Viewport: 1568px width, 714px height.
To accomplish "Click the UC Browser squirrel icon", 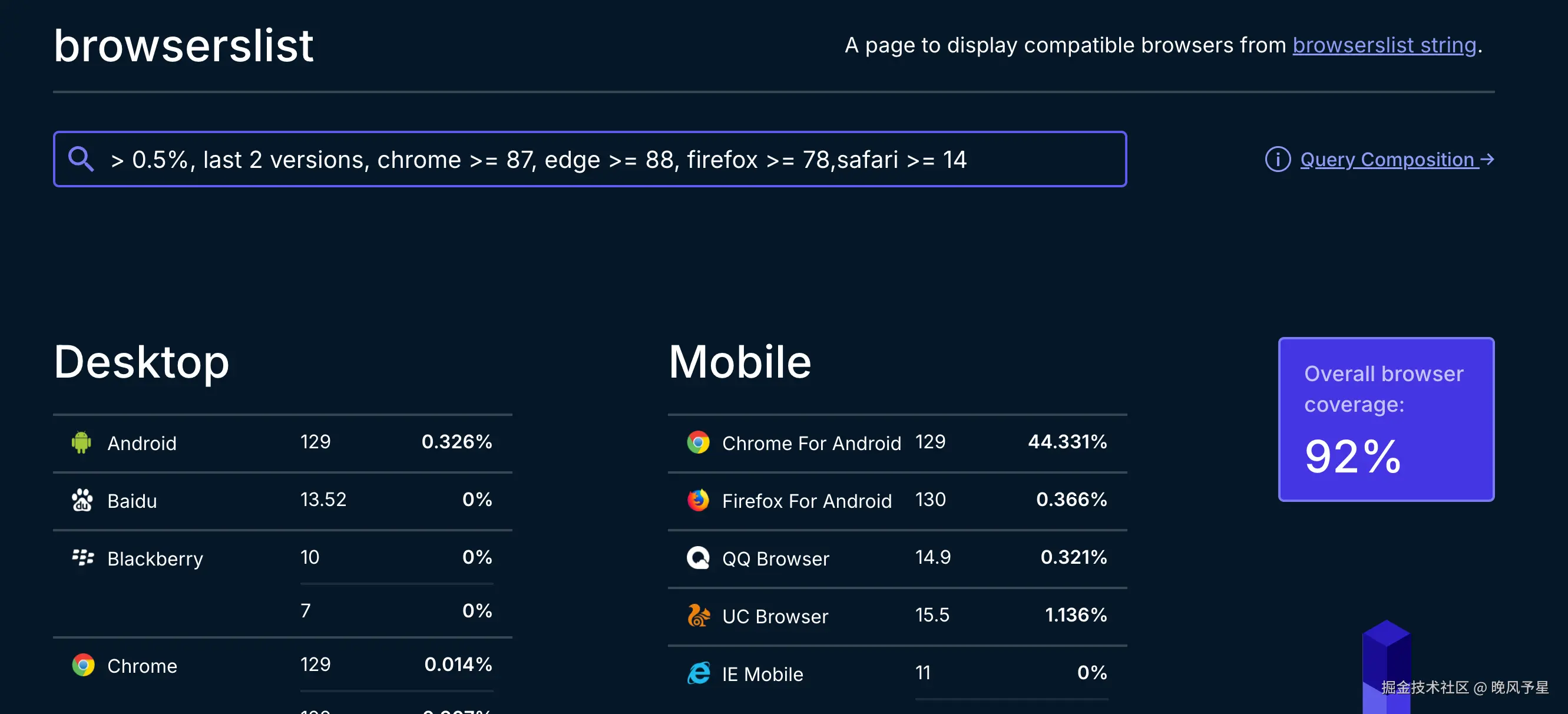I will click(698, 616).
